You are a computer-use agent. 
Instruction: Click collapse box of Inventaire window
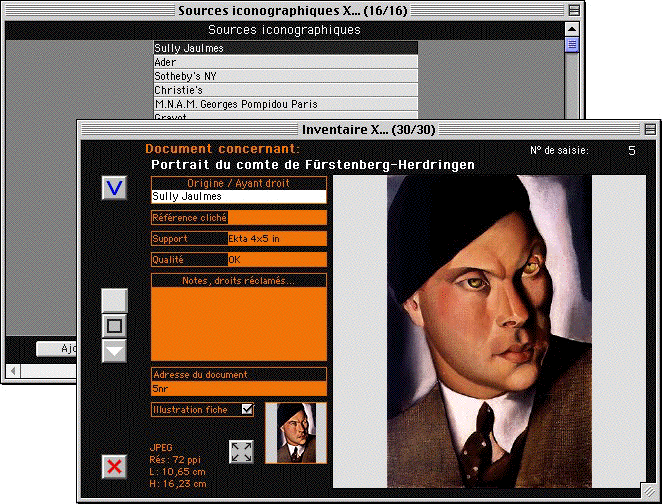(x=650, y=129)
